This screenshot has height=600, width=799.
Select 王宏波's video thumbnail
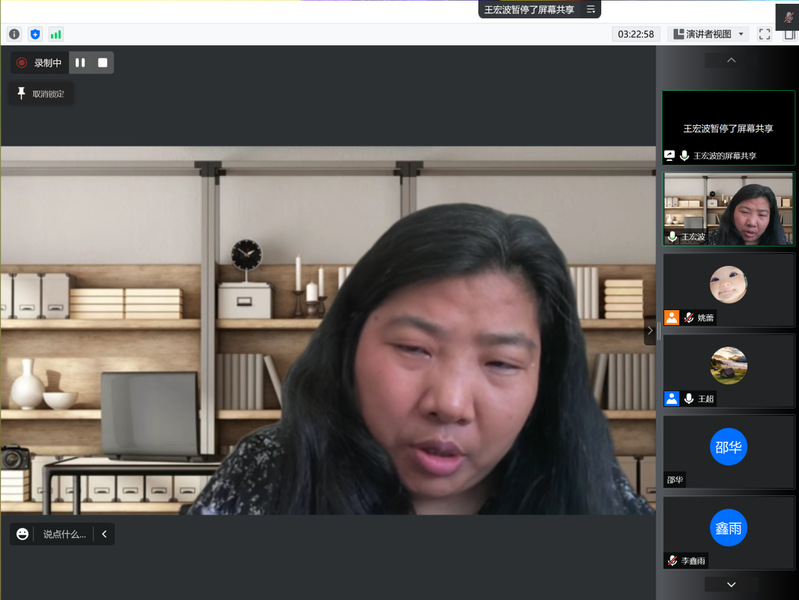tap(728, 209)
